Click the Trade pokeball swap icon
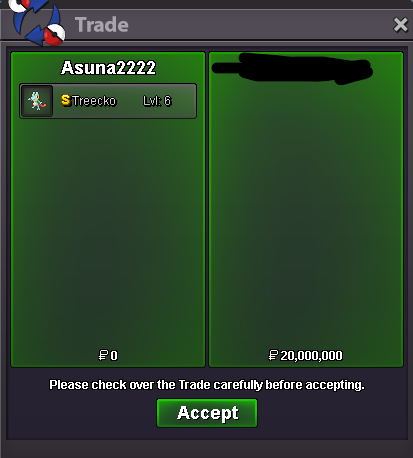413x458 pixels. tap(37, 22)
